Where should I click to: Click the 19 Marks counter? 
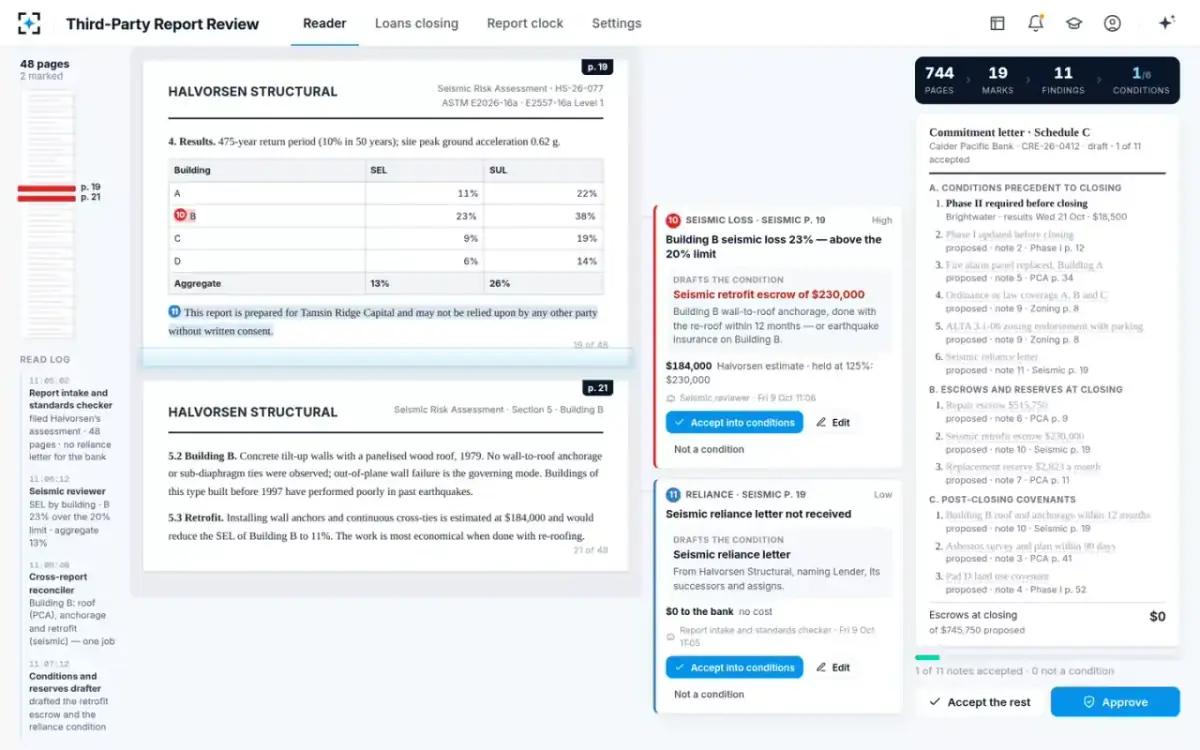point(998,79)
